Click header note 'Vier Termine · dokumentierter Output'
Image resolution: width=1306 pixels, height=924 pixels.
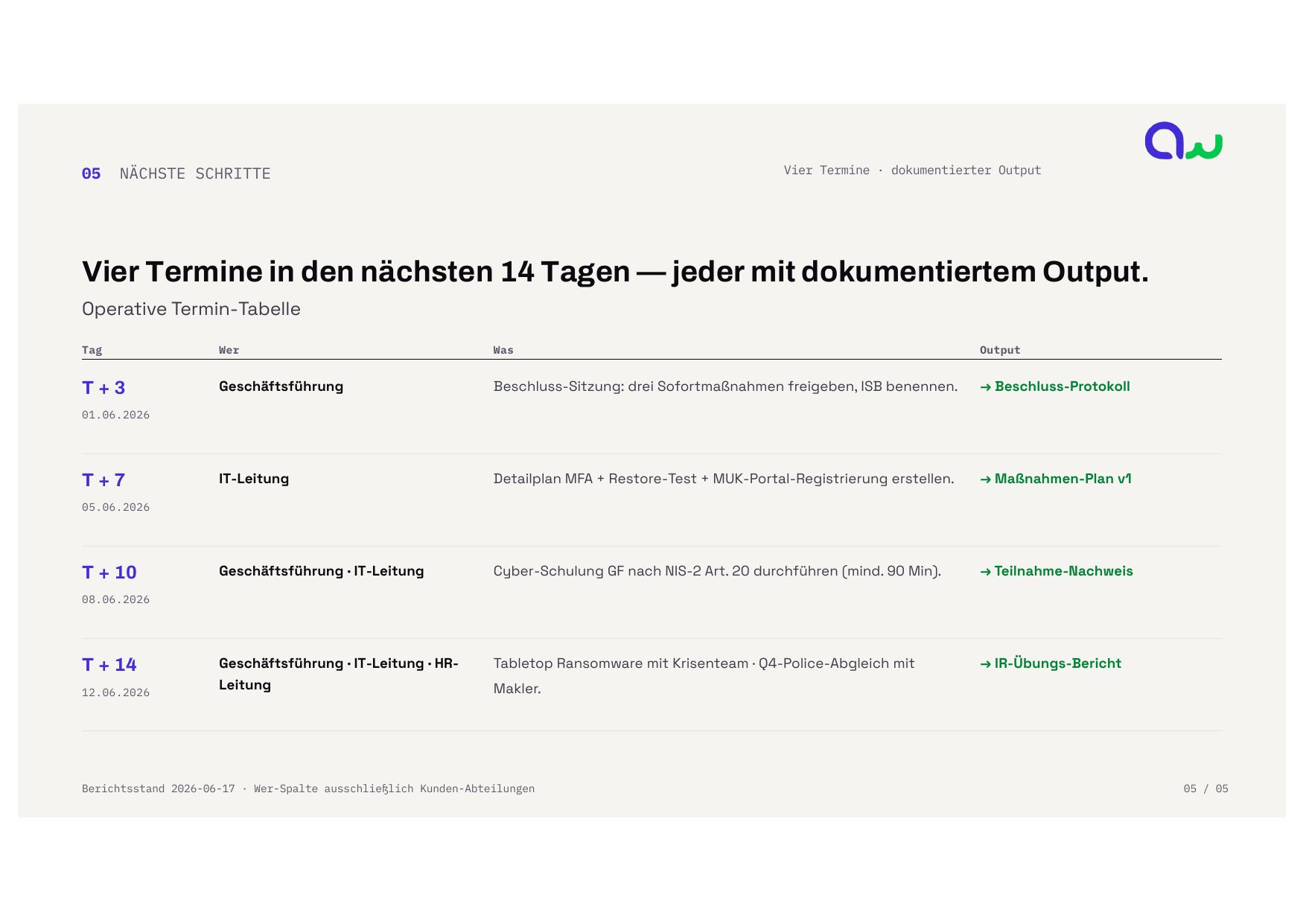(912, 171)
